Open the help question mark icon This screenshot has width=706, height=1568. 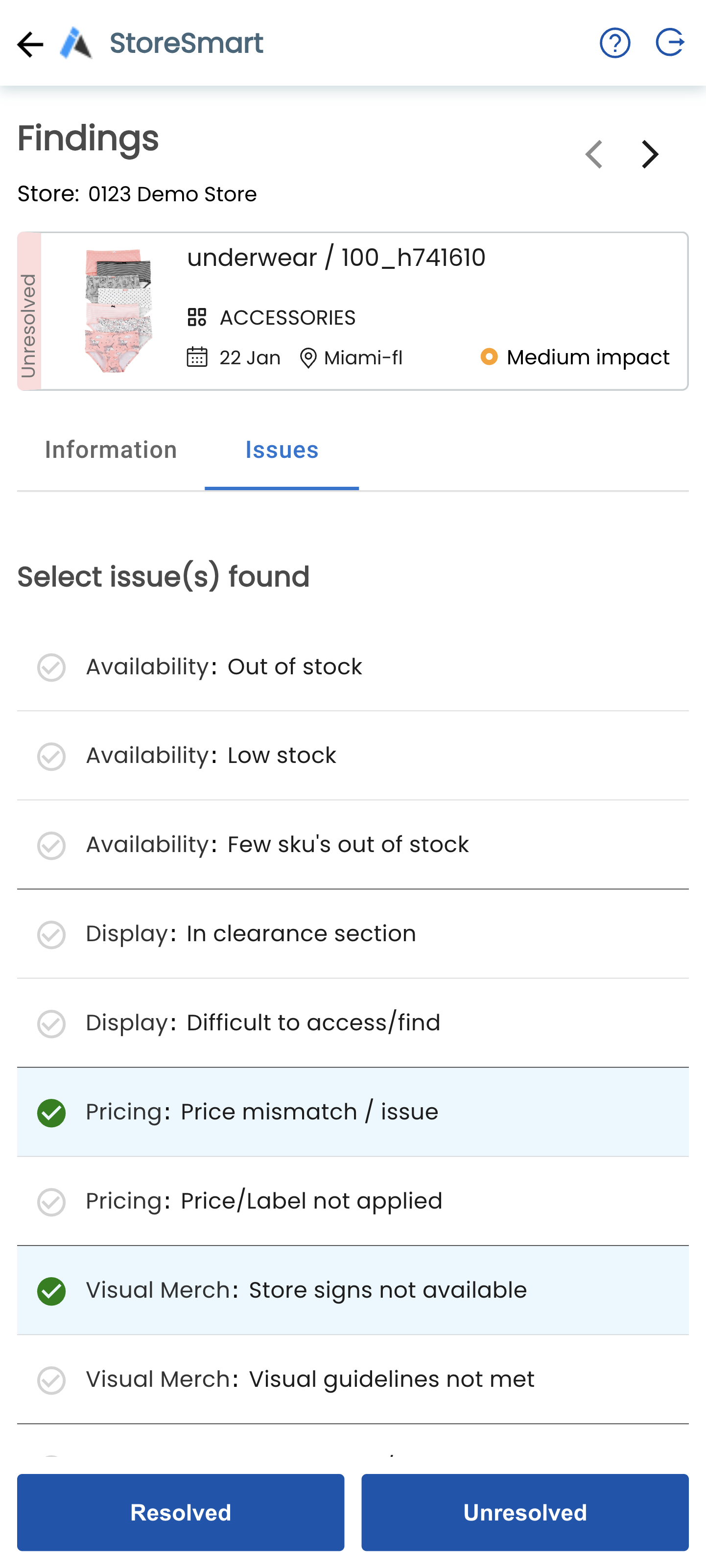click(615, 43)
